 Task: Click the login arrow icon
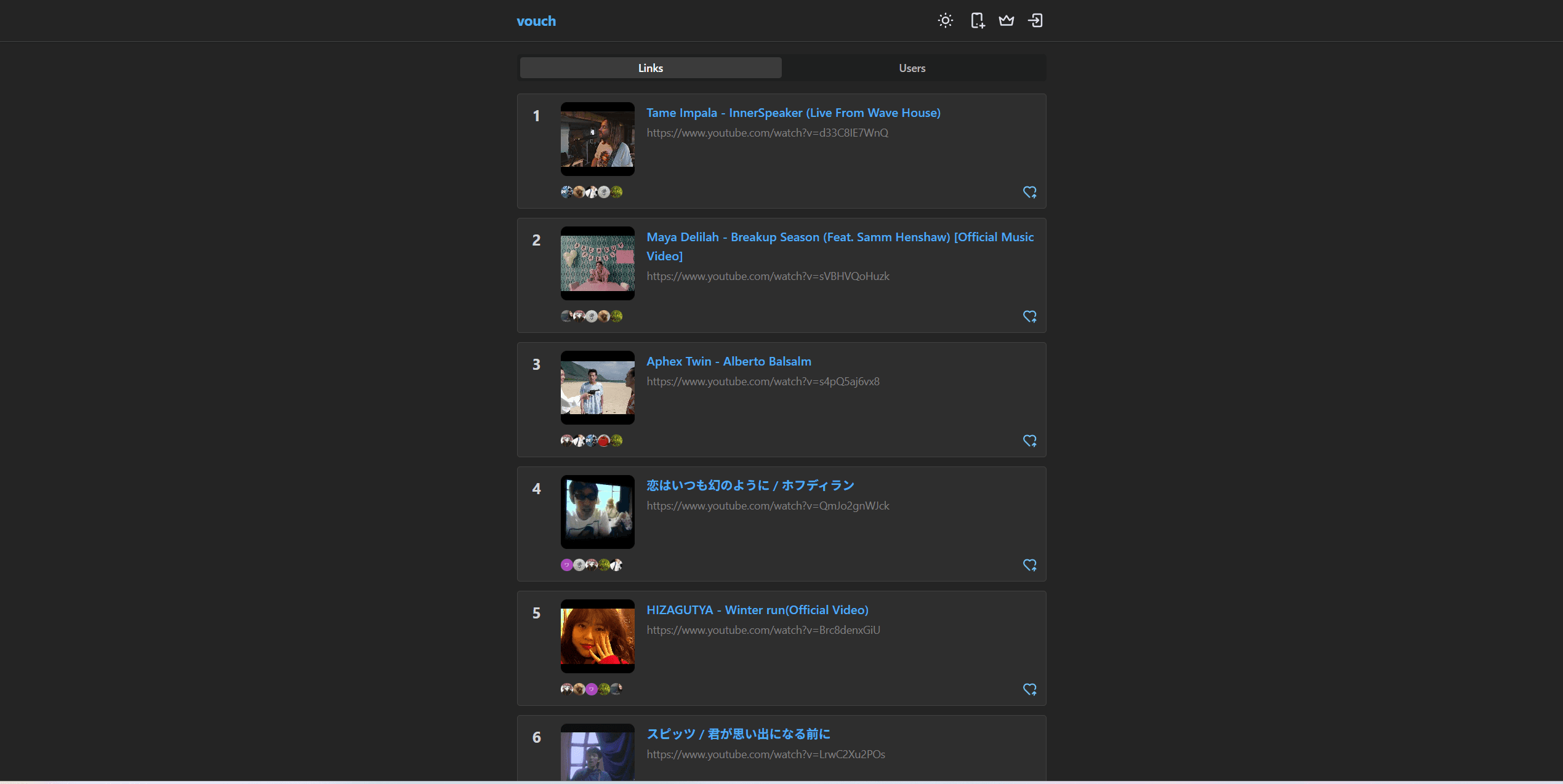tap(1035, 20)
